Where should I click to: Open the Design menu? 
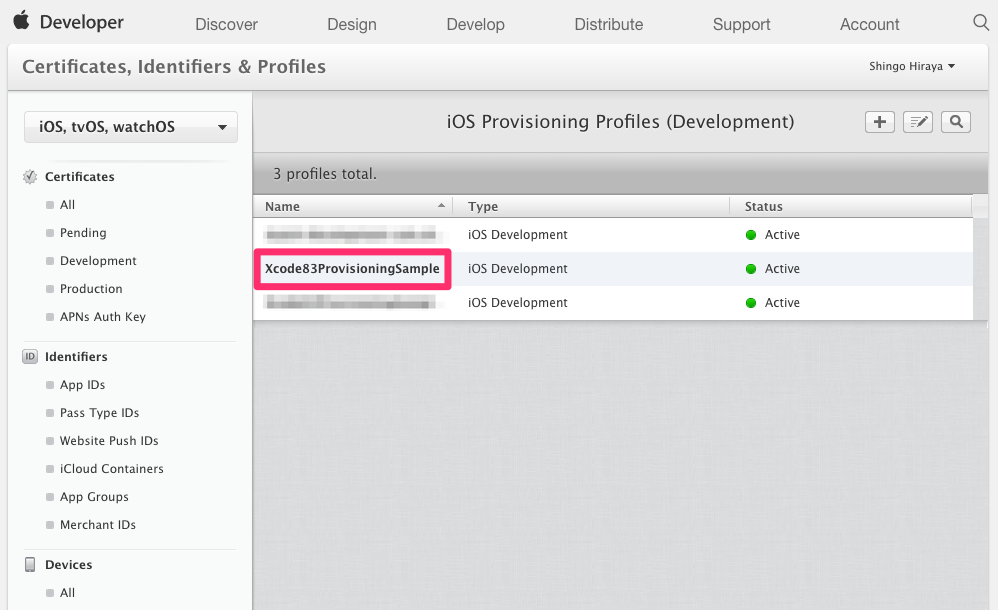click(x=352, y=24)
